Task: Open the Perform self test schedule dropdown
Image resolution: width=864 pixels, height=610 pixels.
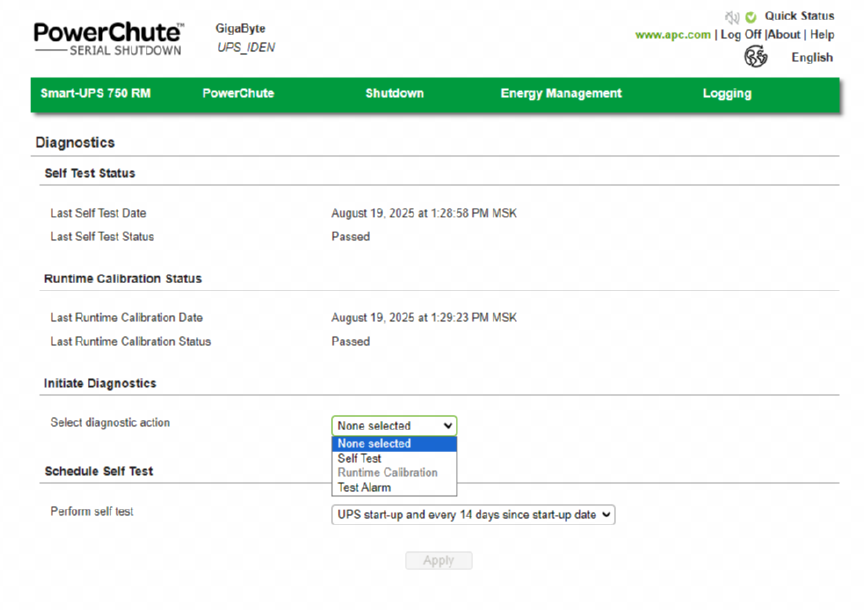Action: pos(473,515)
